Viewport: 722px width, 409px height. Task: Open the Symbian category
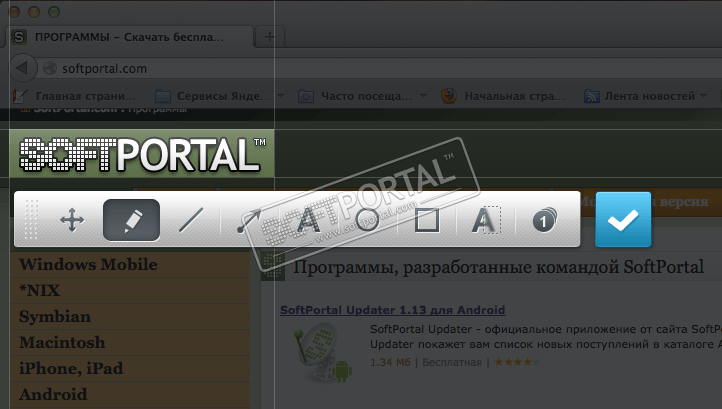130,316
